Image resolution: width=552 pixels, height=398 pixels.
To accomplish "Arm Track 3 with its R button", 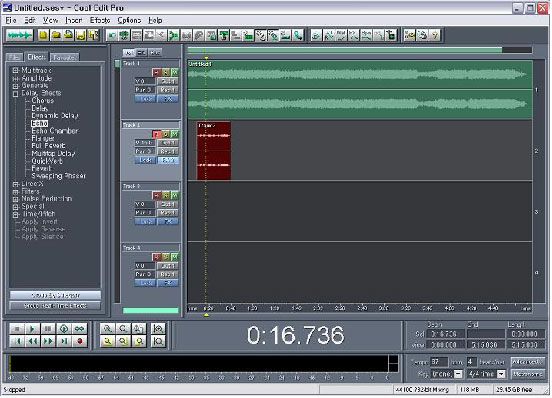I will (x=157, y=195).
